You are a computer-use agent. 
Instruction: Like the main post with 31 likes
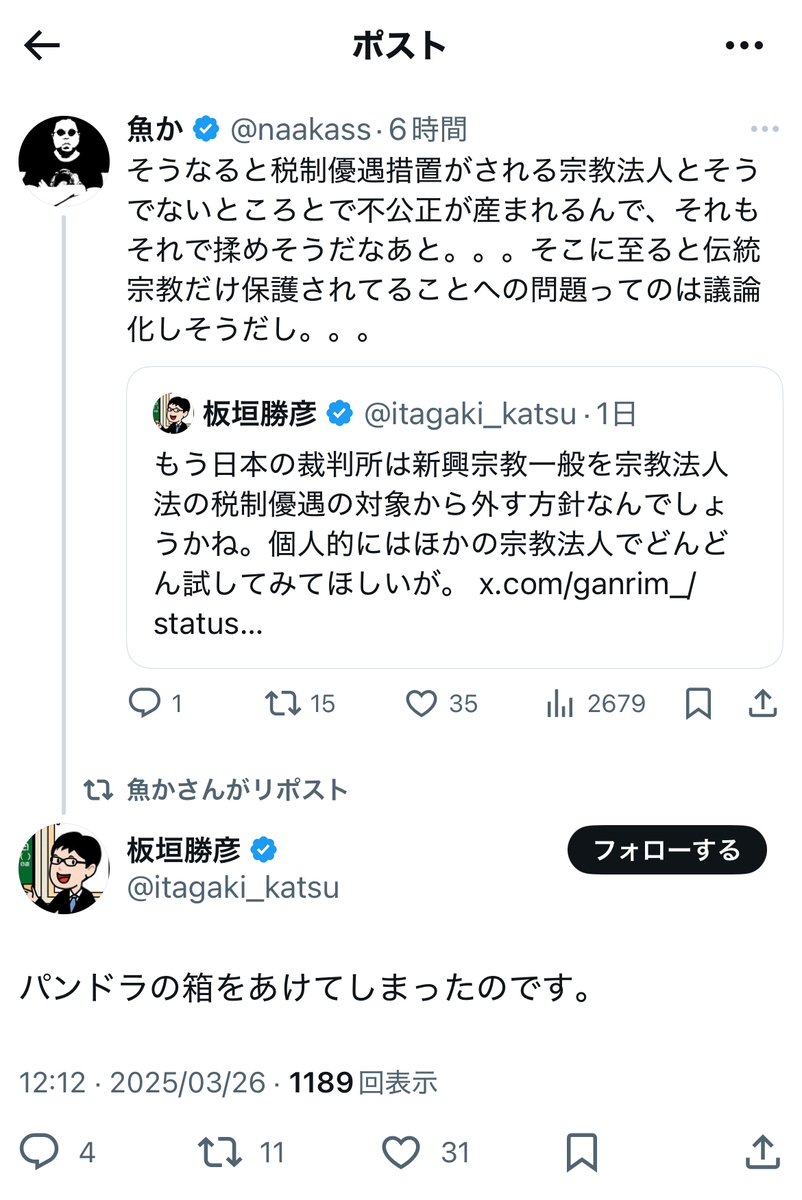tap(401, 1152)
